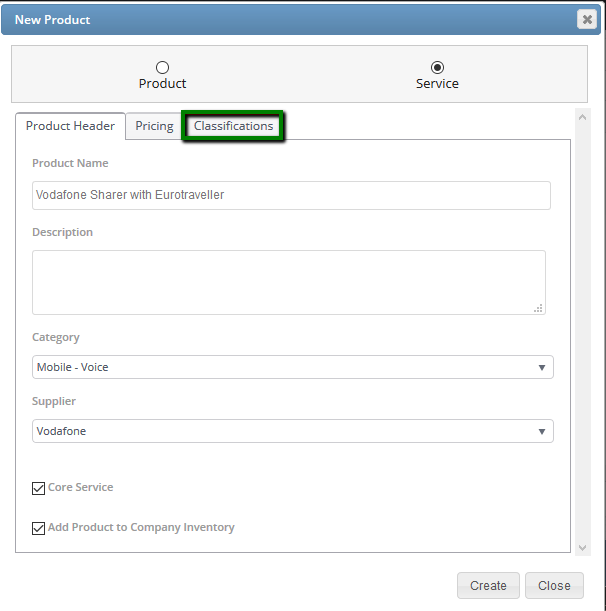Click the Description resize grip handle
The width and height of the screenshot is (606, 611).
pos(538,309)
